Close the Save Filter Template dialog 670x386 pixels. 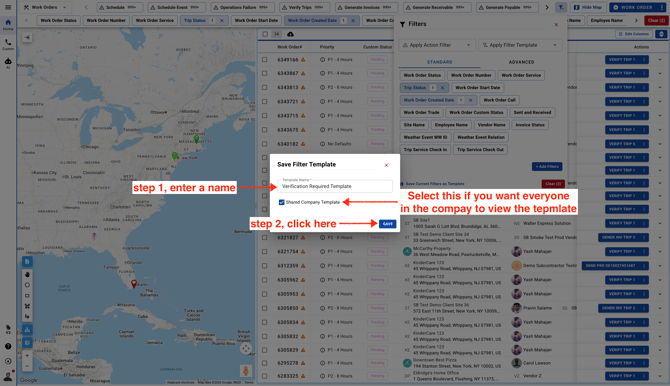click(386, 165)
